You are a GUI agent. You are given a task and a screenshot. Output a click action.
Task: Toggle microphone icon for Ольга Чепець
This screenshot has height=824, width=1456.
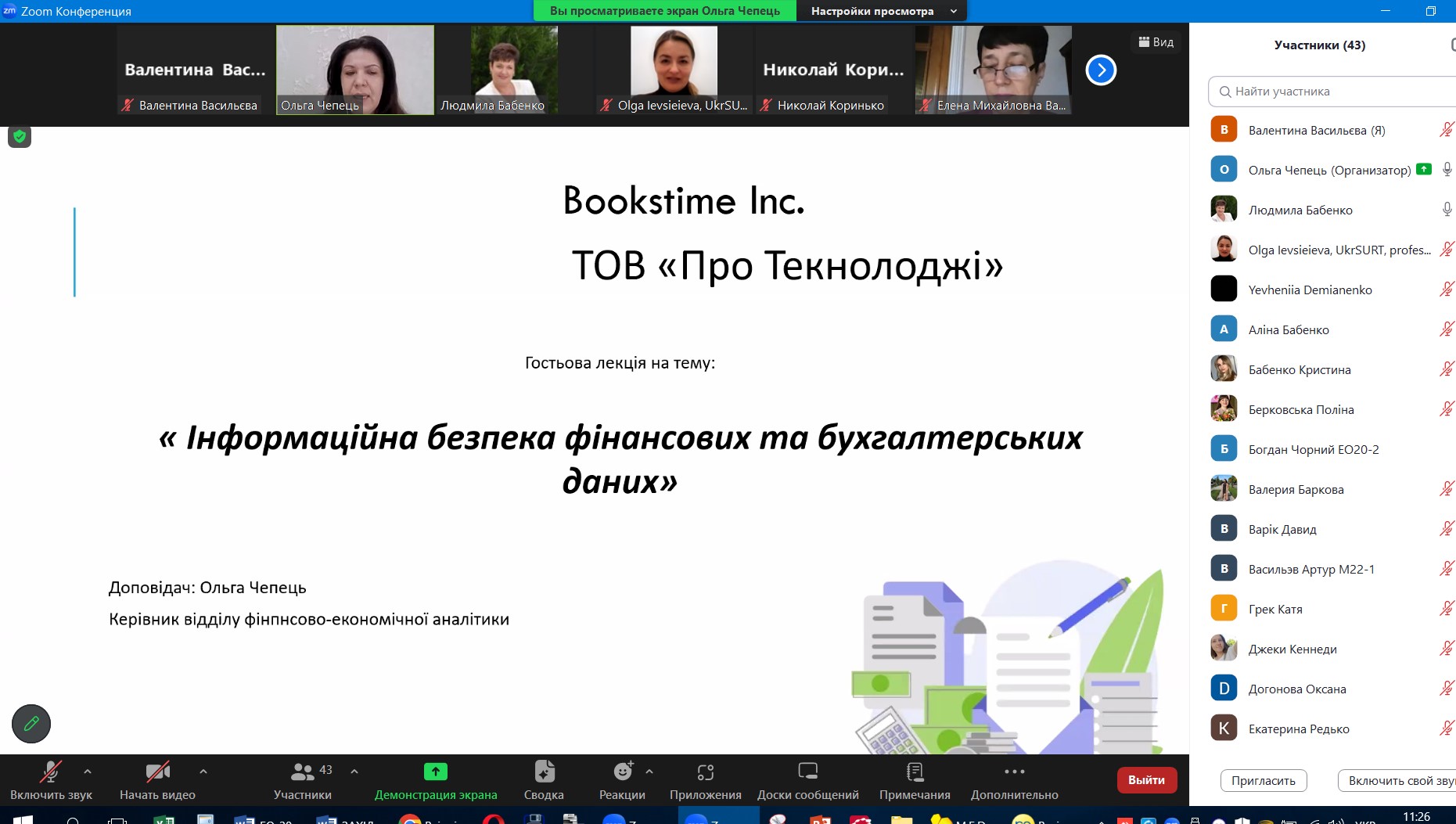pos(1447,170)
